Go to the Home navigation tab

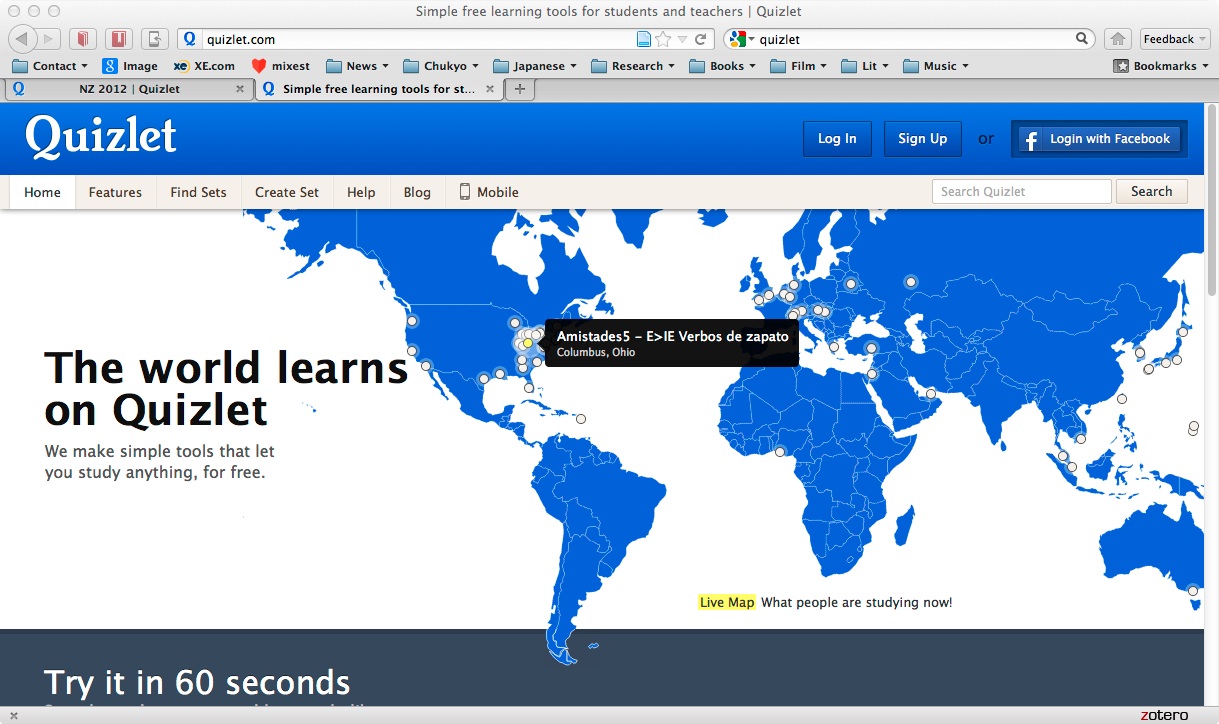(42, 192)
